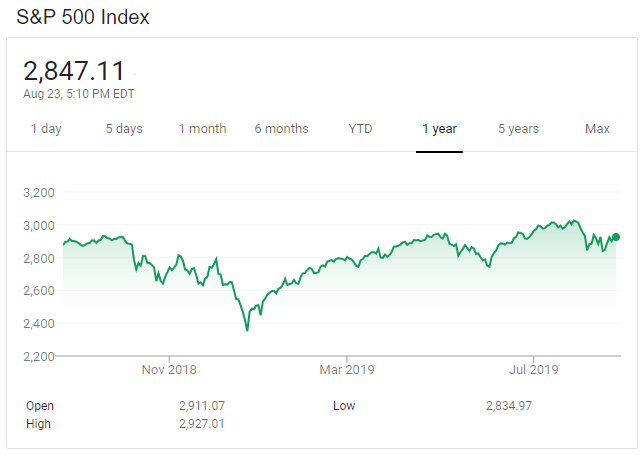
Task: Click the green endpoint dot on chart
Action: tap(616, 237)
